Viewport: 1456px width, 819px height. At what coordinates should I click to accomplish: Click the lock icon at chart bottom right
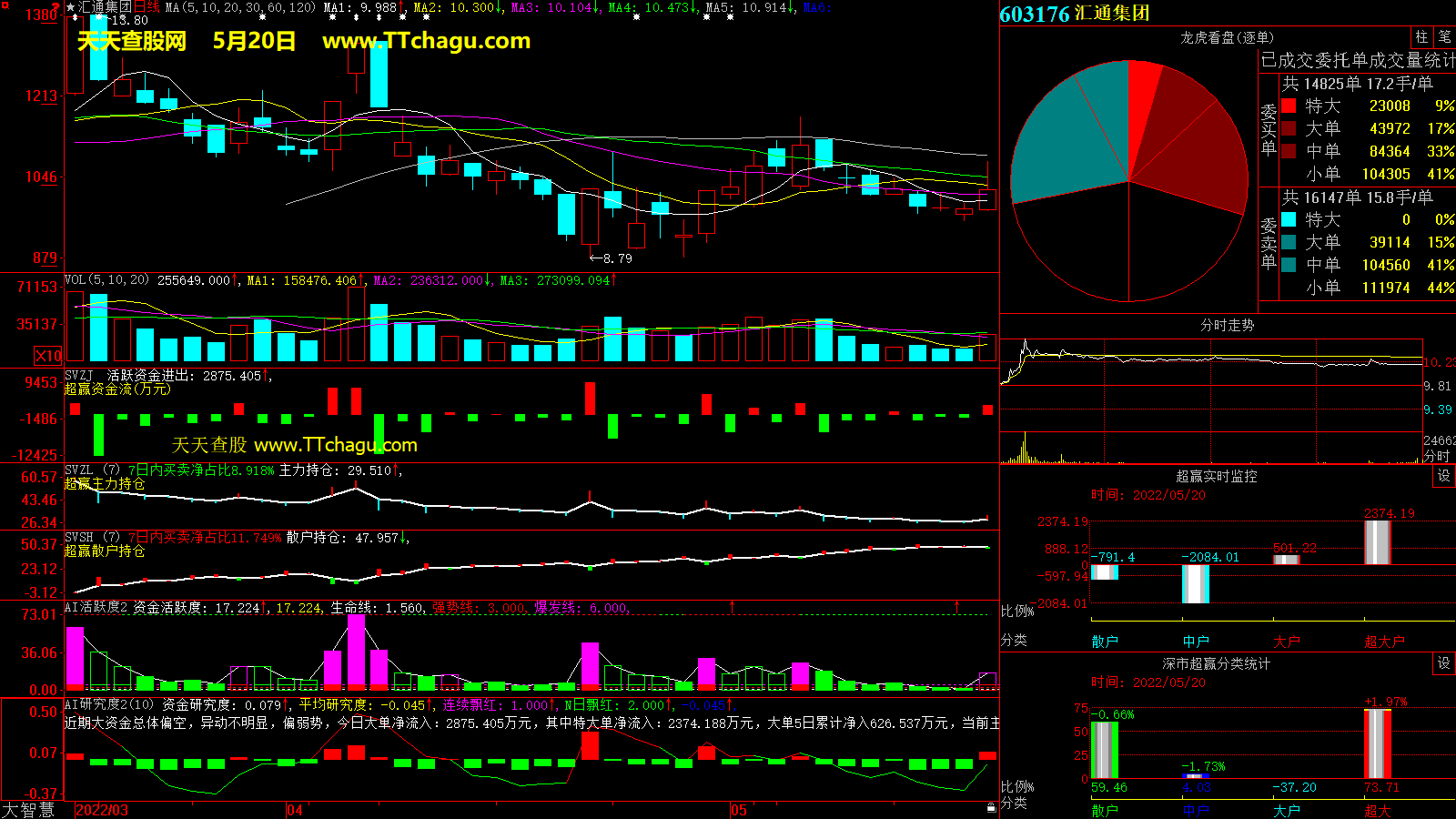coord(991,807)
